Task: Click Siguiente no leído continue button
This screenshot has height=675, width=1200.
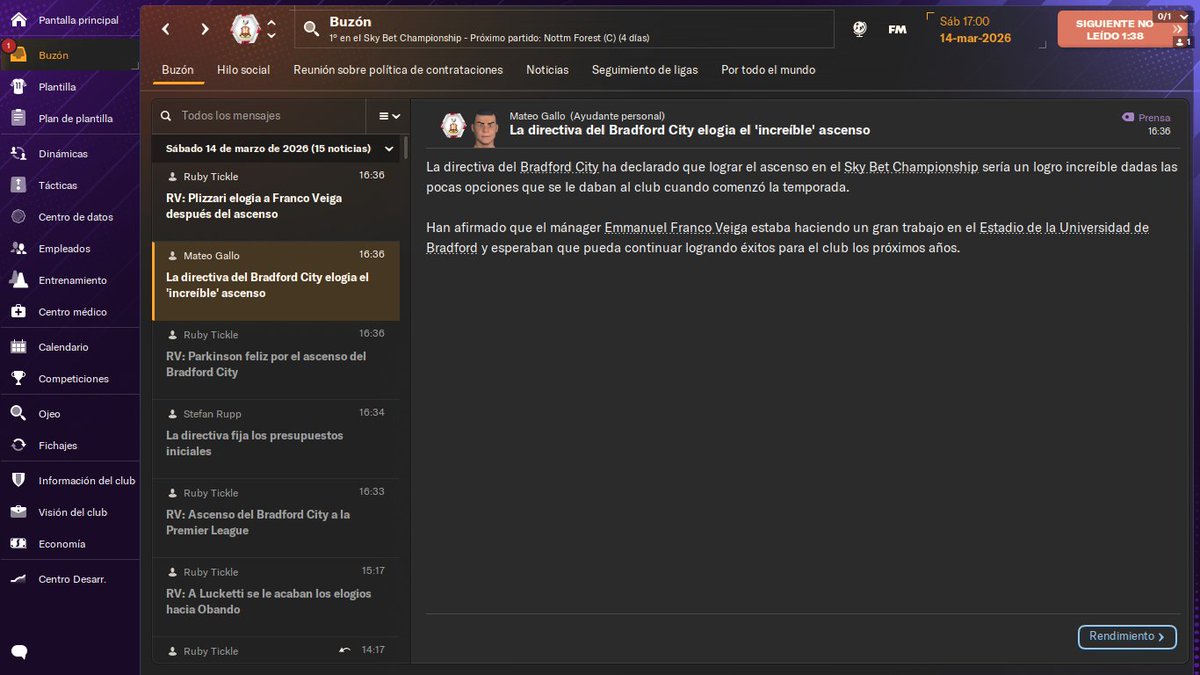Action: (x=1114, y=29)
